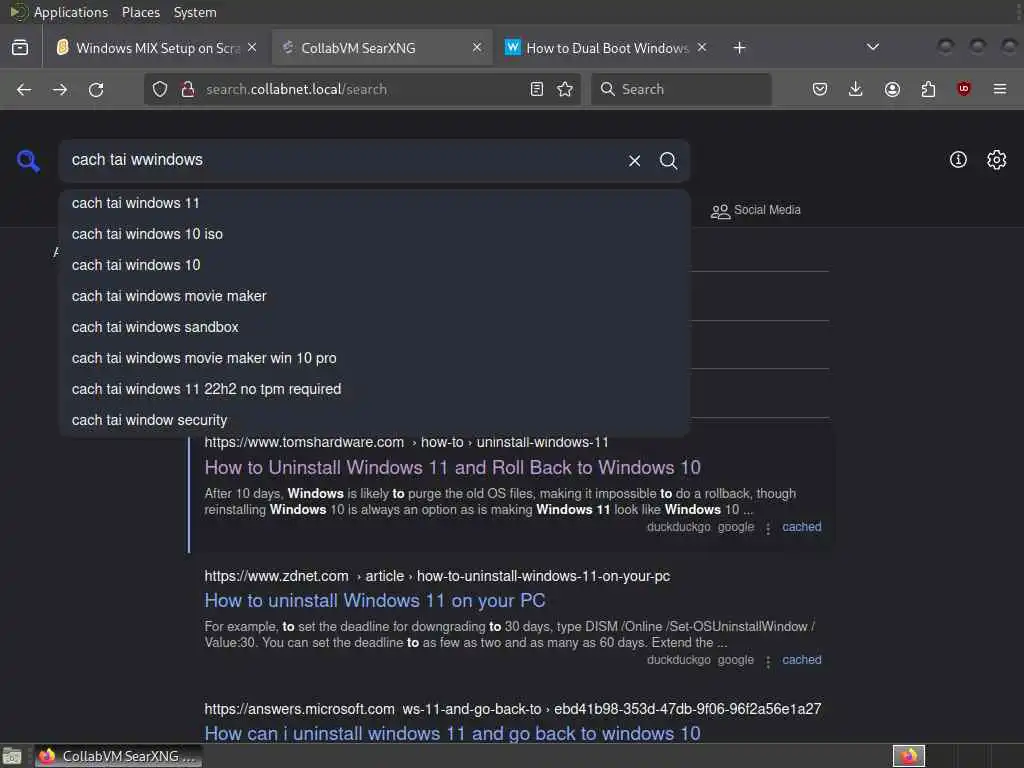This screenshot has height=768, width=1024.
Task: Open the Firefox hamburger menu
Action: pos(1000,89)
